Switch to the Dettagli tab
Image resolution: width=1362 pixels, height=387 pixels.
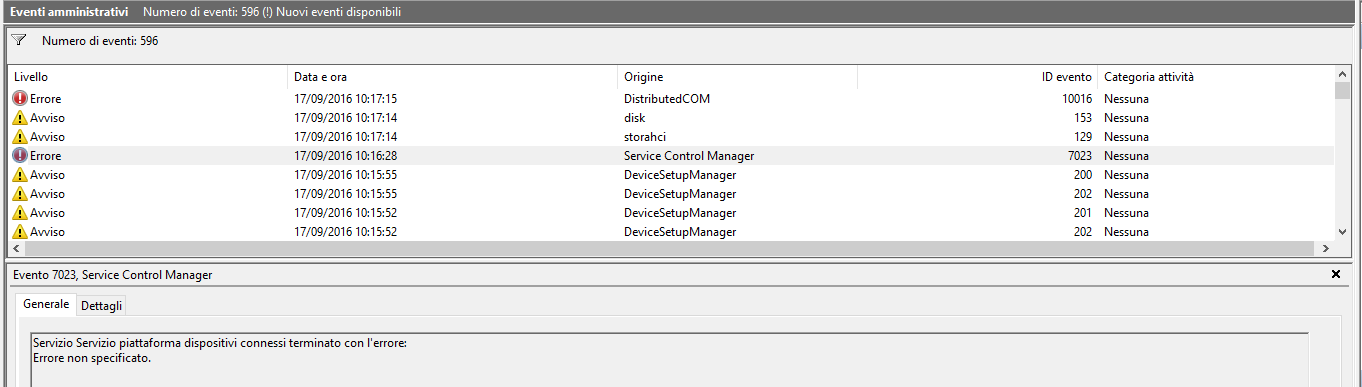tap(101, 305)
